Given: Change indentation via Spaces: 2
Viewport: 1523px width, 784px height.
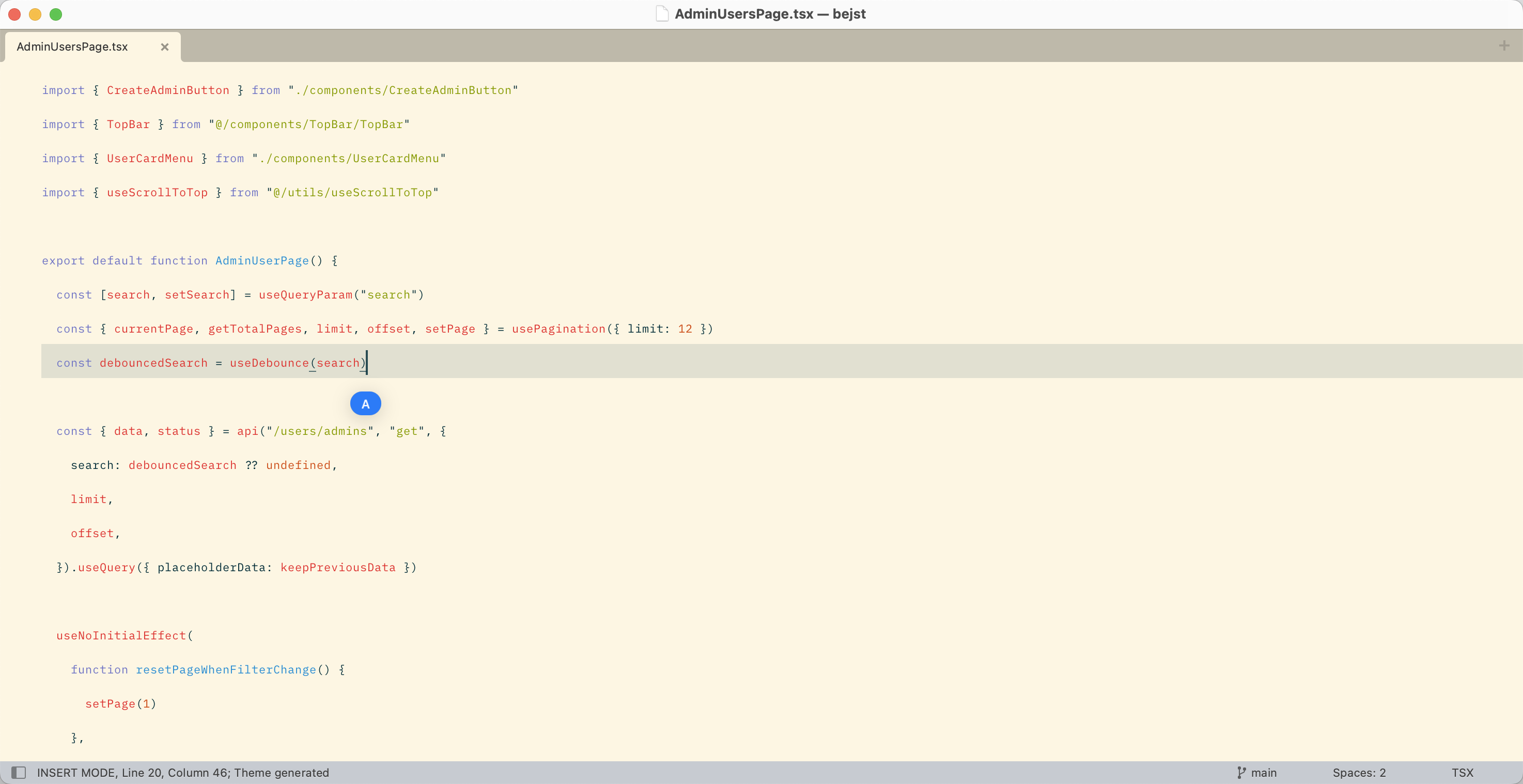Looking at the screenshot, I should coord(1359,772).
